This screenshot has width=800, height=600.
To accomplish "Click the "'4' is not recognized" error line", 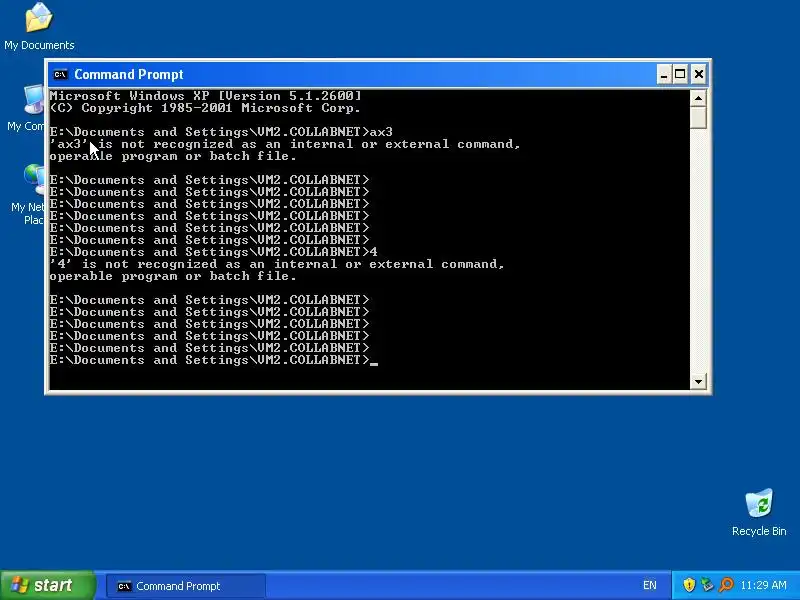I will [277, 264].
